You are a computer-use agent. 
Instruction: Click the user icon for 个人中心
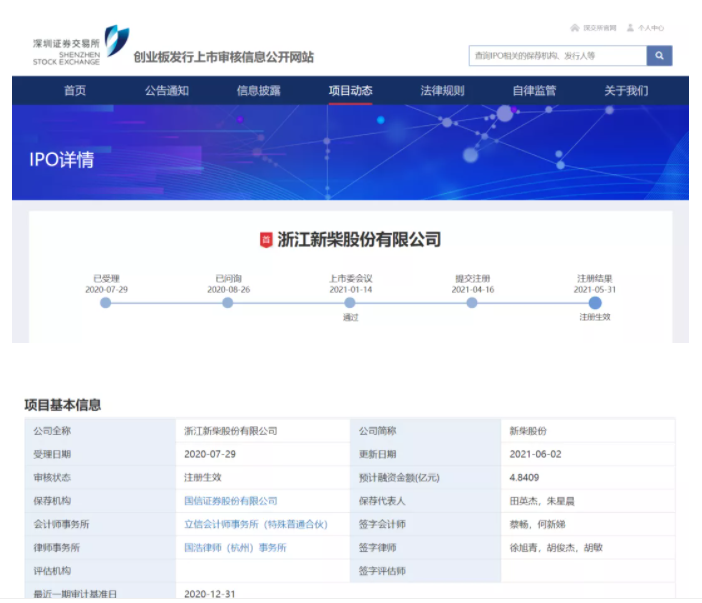630,28
